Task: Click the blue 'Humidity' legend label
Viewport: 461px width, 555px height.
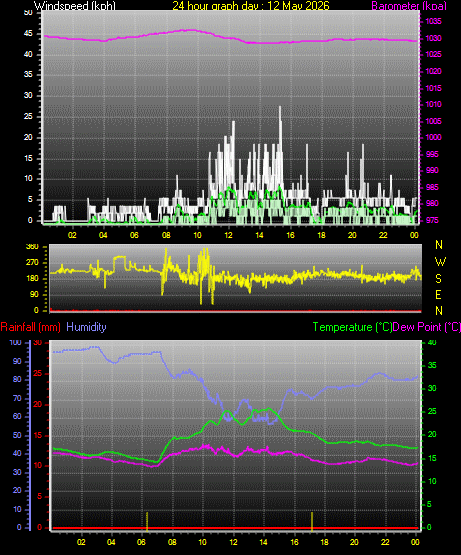Action: tap(86, 327)
